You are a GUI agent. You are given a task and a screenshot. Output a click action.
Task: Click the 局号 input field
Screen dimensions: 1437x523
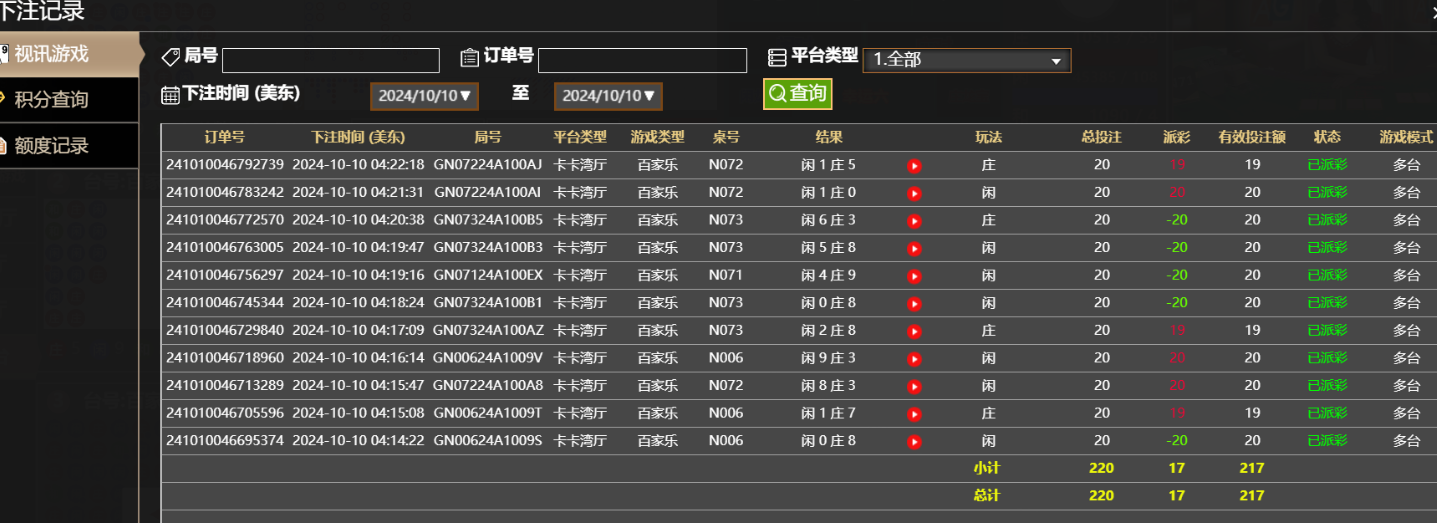pos(330,61)
